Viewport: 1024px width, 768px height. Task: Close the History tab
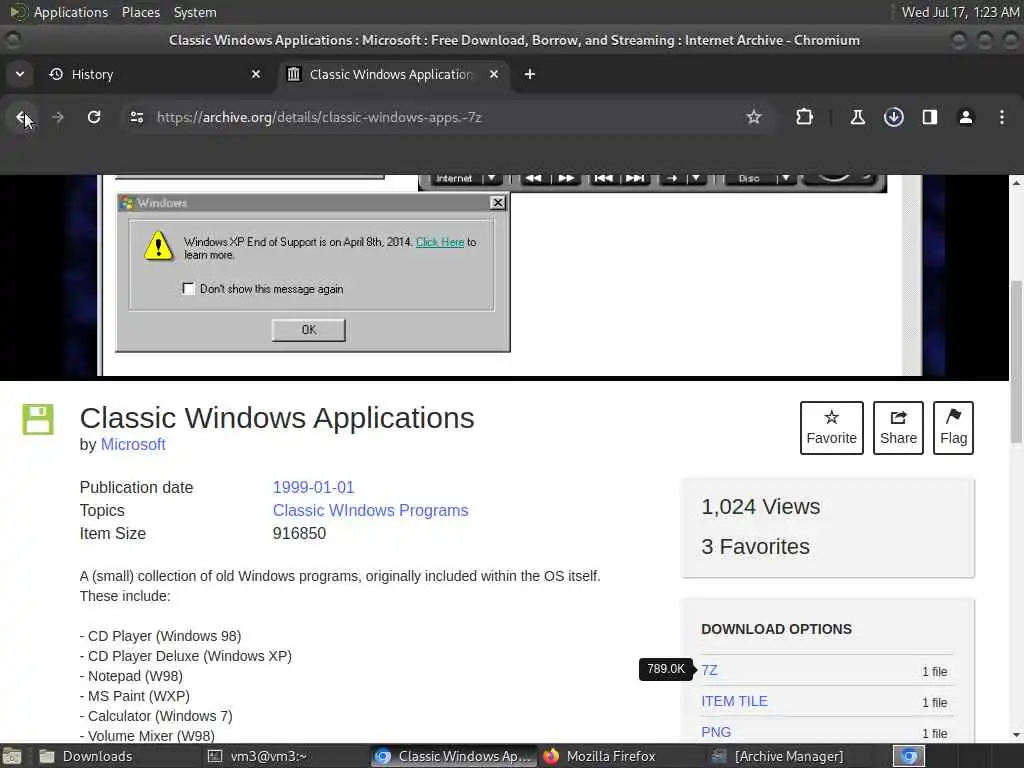tap(256, 74)
